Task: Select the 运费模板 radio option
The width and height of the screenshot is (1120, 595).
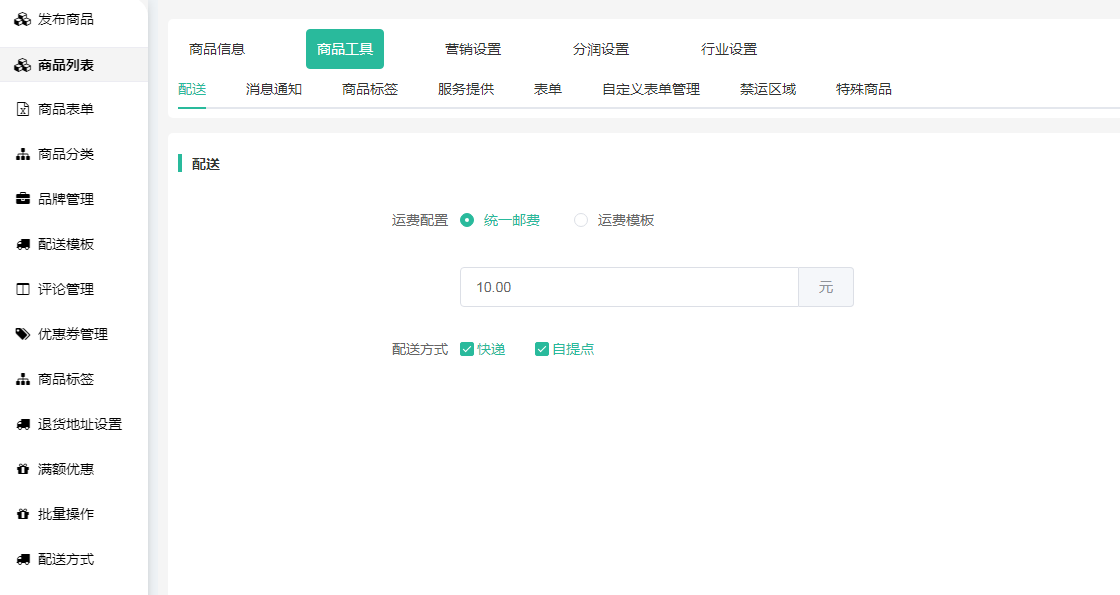Action: click(x=581, y=220)
